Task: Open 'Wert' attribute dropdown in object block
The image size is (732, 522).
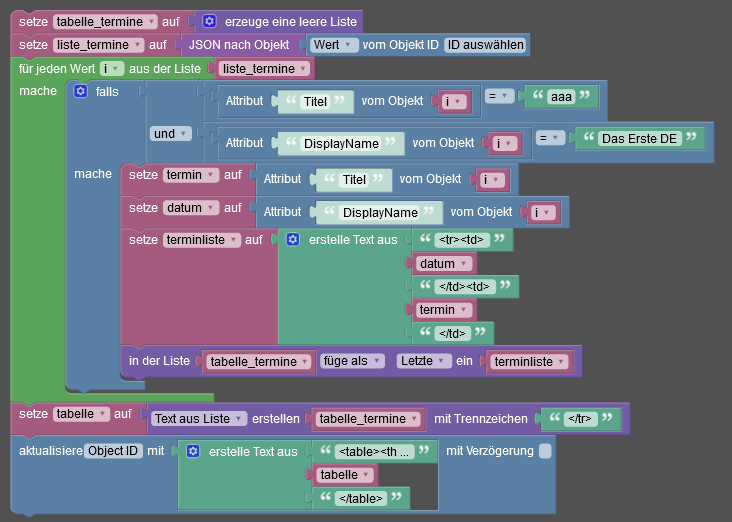Action: click(x=334, y=45)
